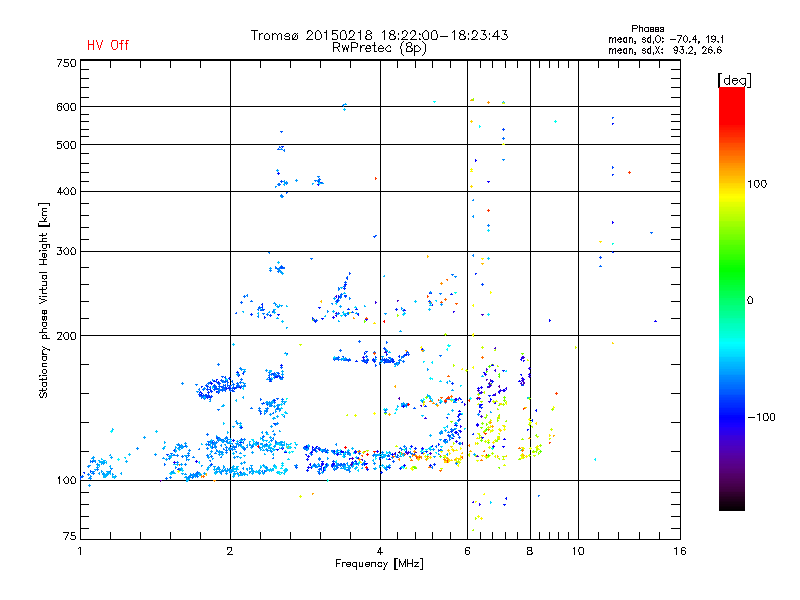Click the 'Phases' statistics heading

pos(647,29)
